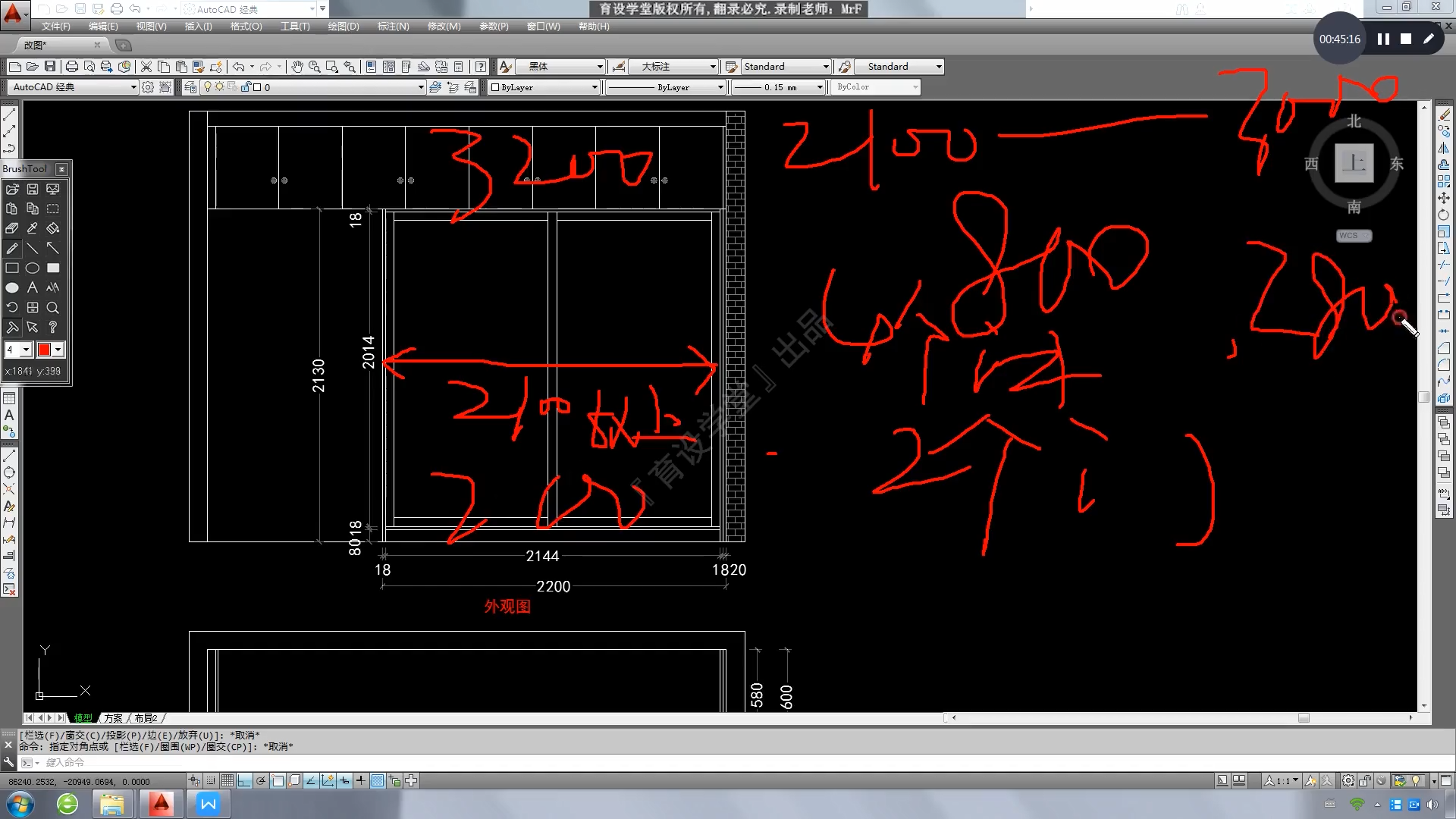Open the ByLayer color dropdown
The width and height of the screenshot is (1456, 819).
[x=595, y=87]
